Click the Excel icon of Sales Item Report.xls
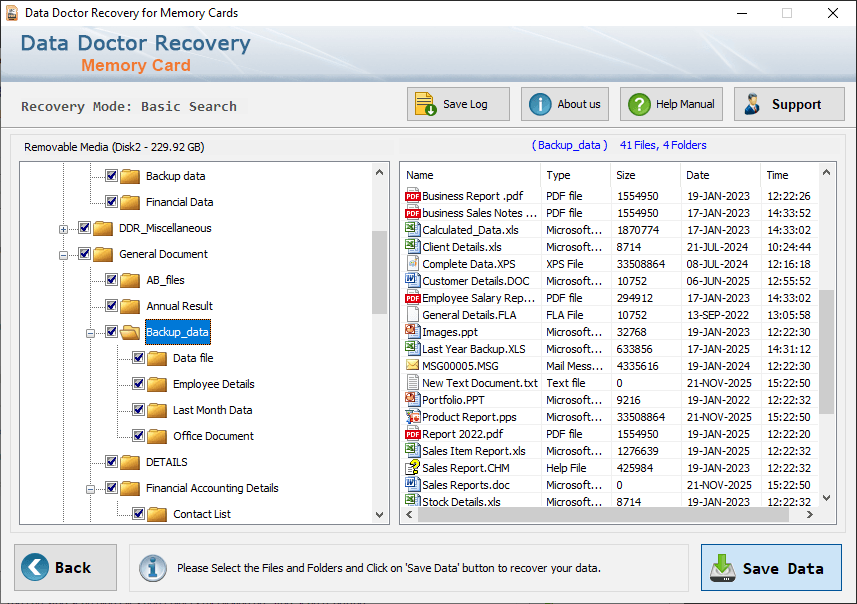857x604 pixels. [x=412, y=450]
